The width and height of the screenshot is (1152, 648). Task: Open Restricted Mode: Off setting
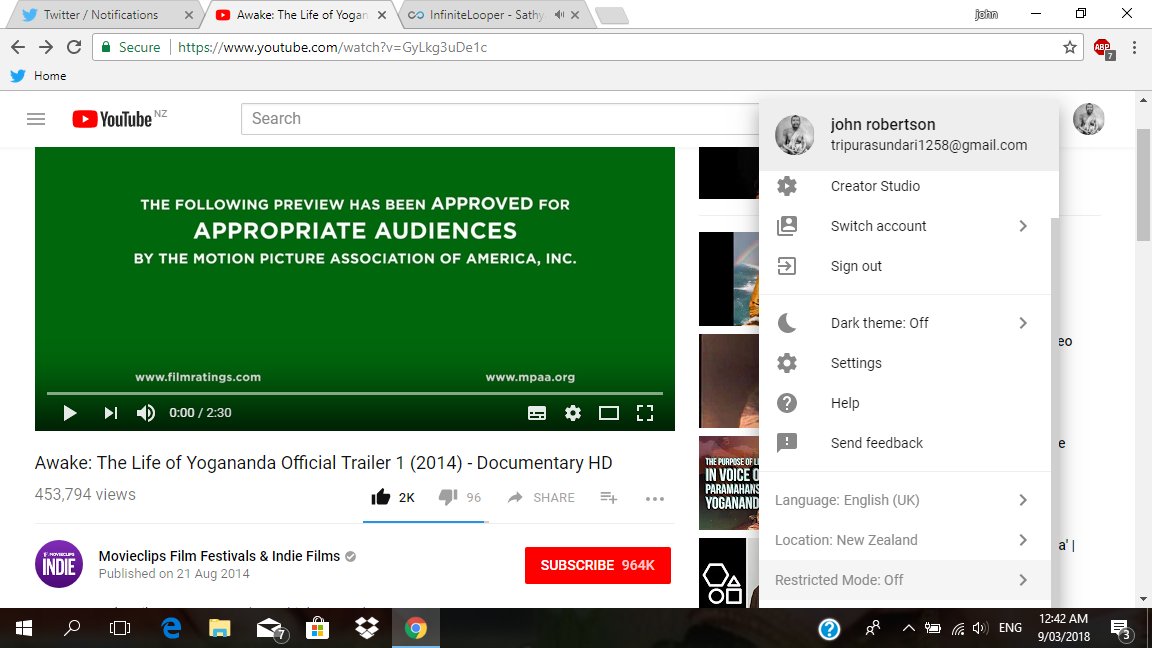(x=904, y=580)
